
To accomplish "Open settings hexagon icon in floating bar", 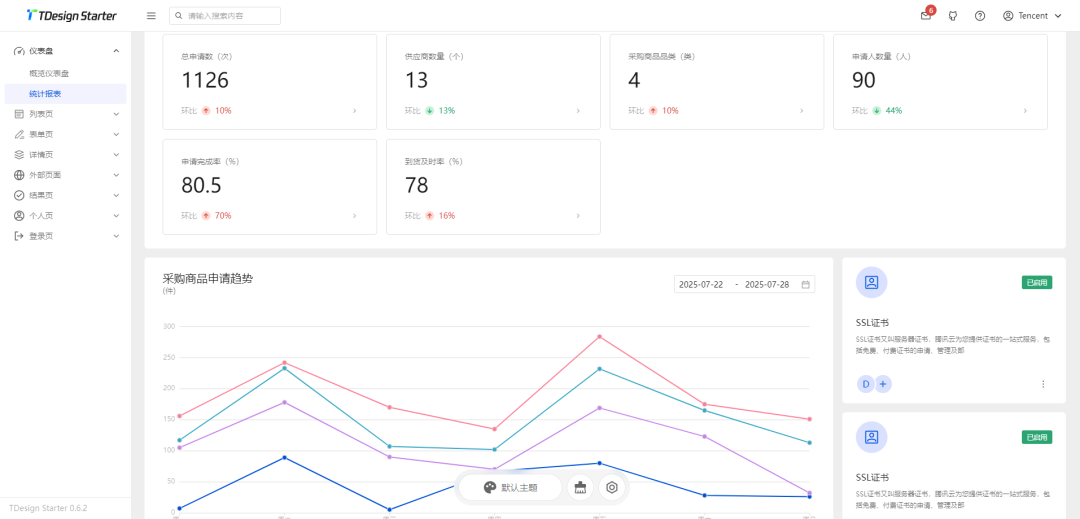I will coord(612,487).
